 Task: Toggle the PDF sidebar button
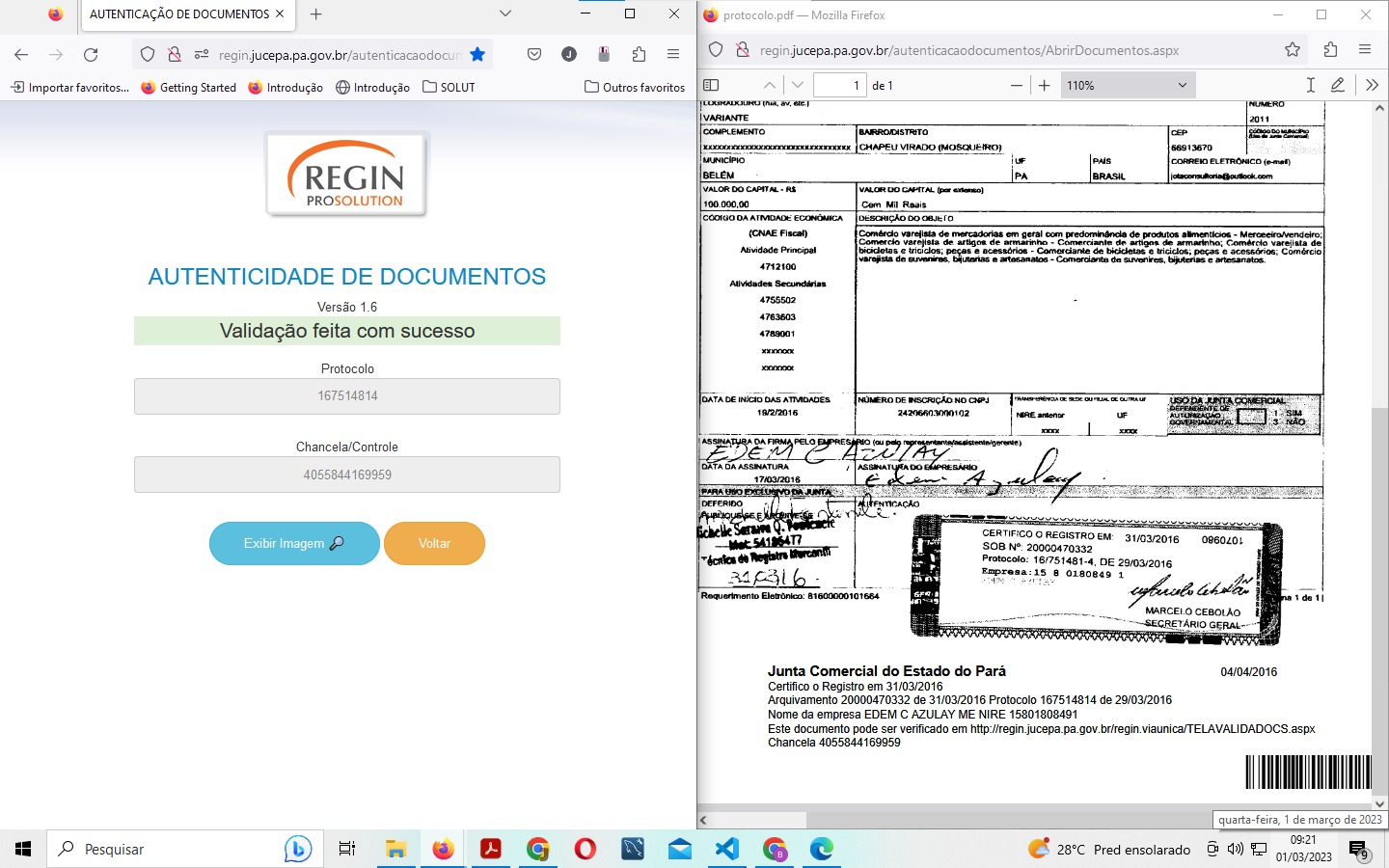click(712, 85)
